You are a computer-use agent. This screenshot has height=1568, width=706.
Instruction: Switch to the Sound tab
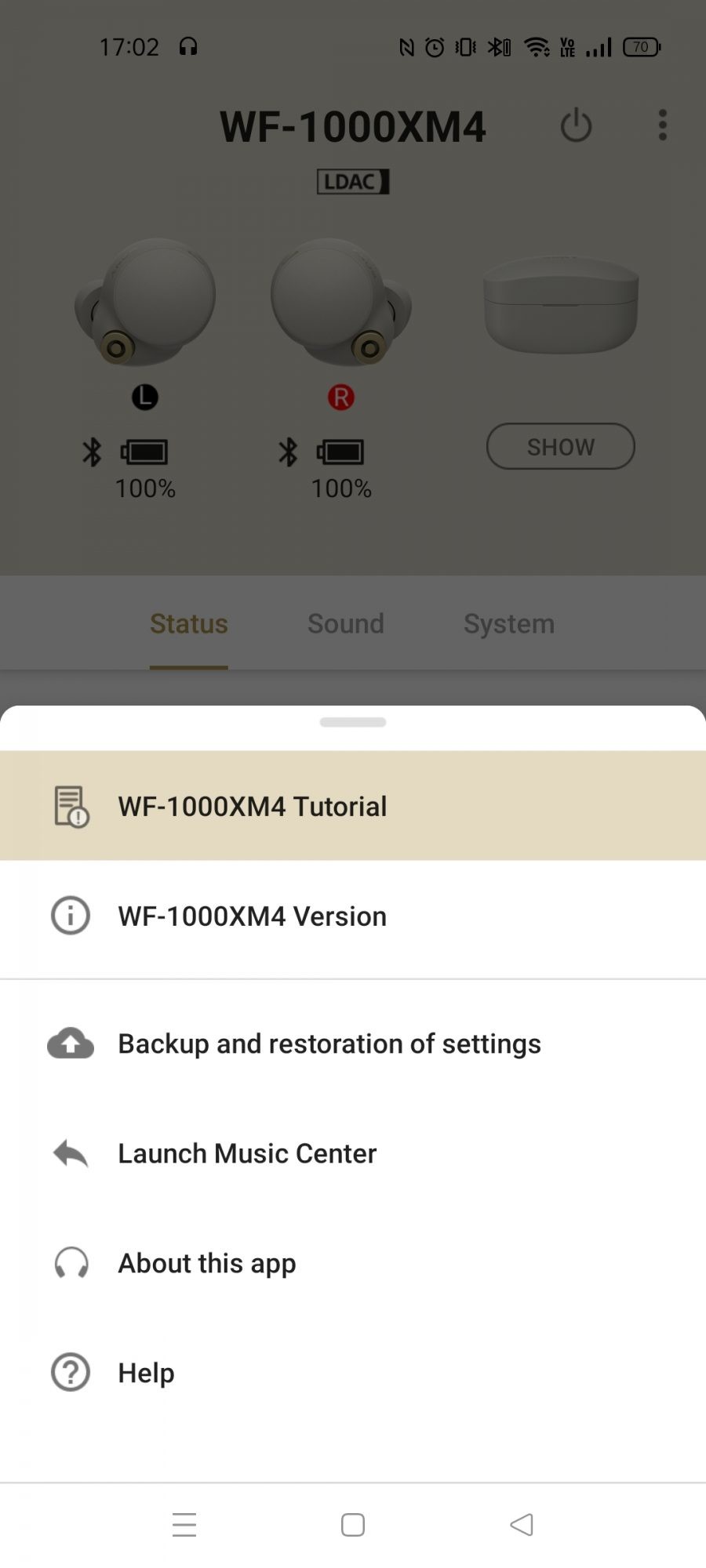[x=346, y=624]
